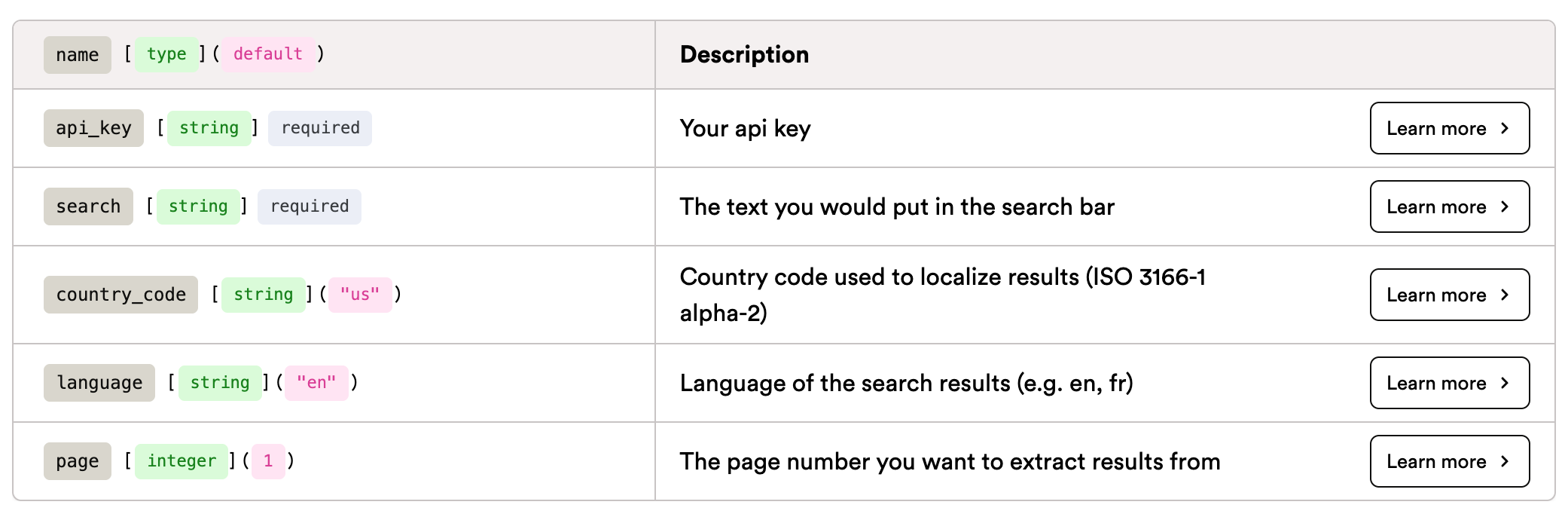Click the chevron arrow on country_code's Learn more

[x=1504, y=295]
